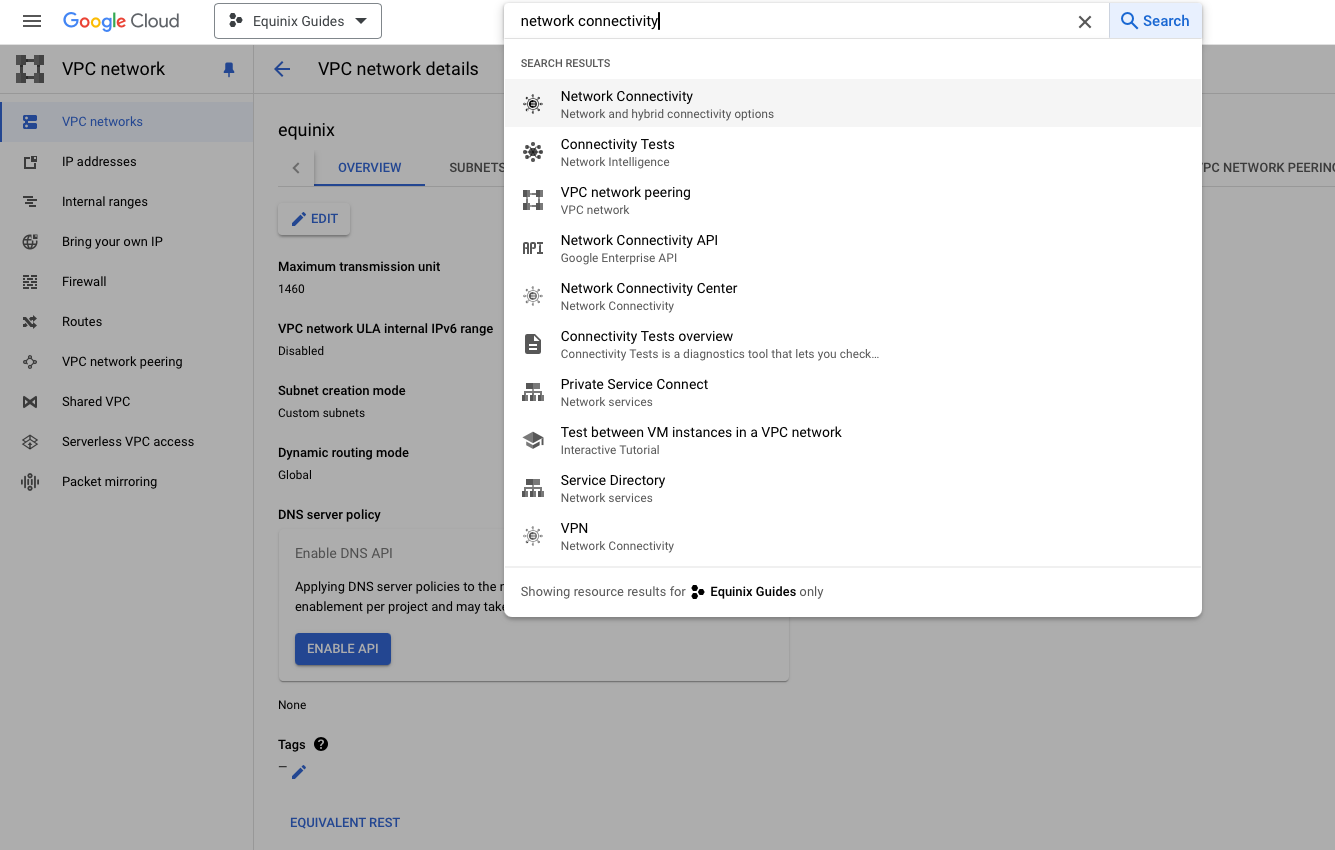Click the Shared VPC sidebar icon
The width and height of the screenshot is (1335, 850).
30,401
